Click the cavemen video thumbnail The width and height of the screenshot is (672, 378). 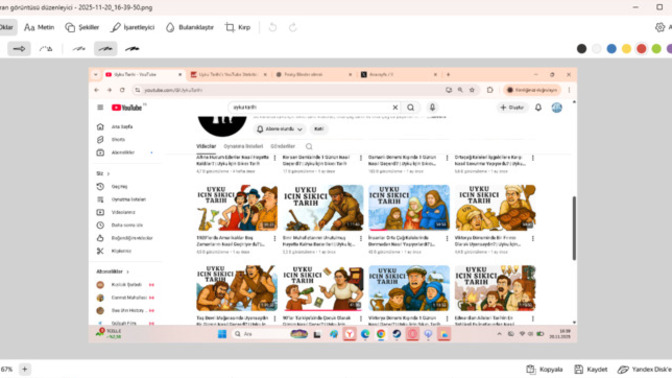pos(237,288)
